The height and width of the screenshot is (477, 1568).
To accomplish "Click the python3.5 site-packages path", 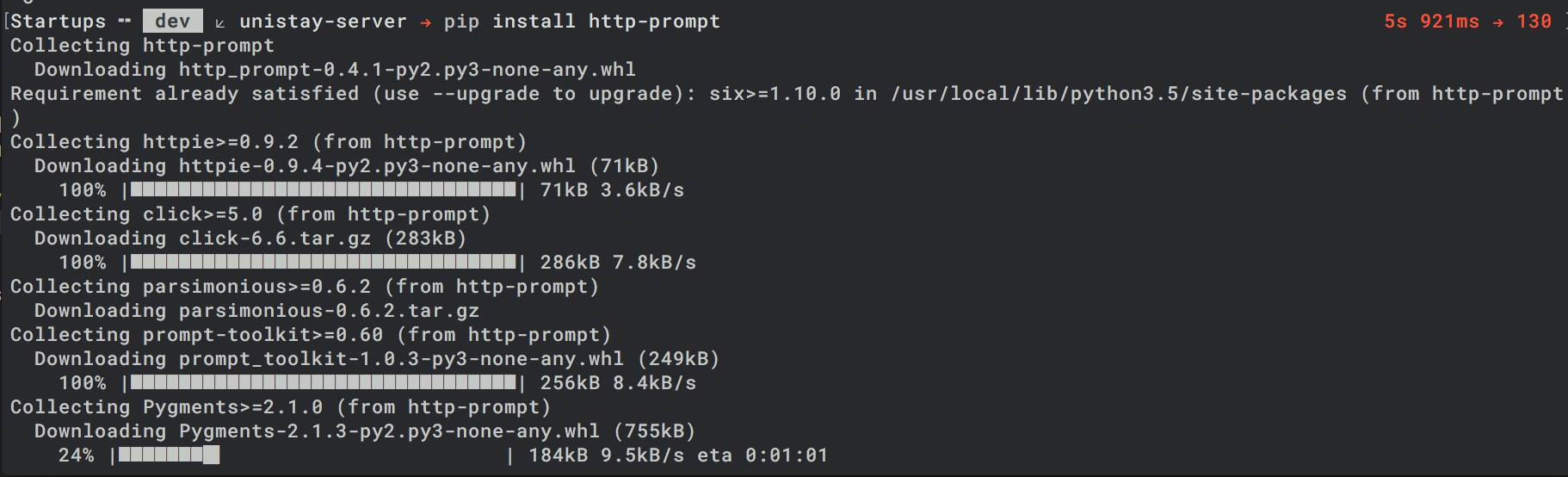I will [x=1118, y=94].
